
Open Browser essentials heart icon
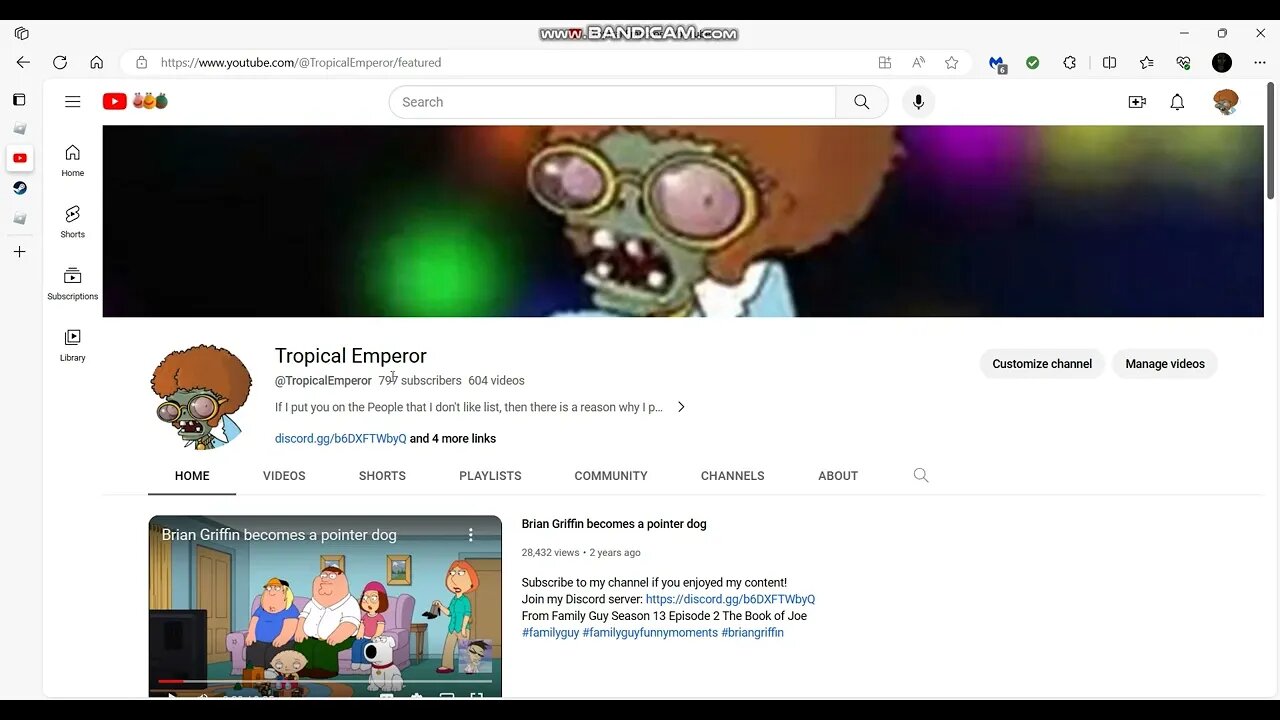[x=1183, y=62]
